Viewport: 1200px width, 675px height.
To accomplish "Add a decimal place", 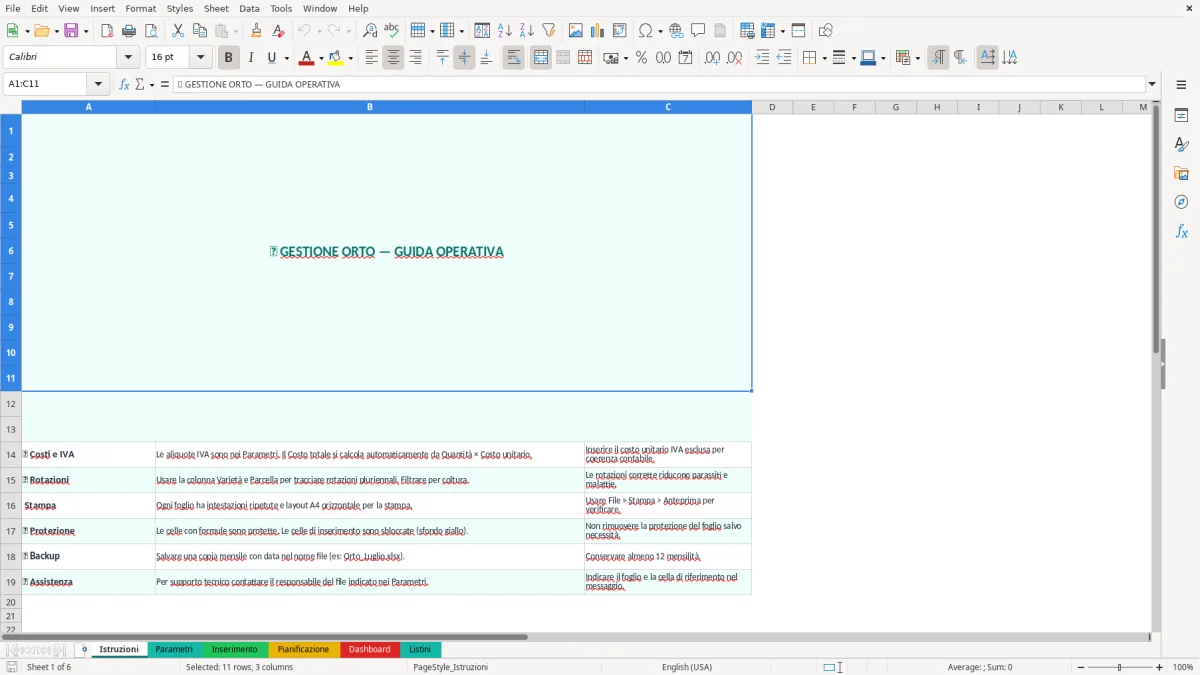I will tap(712, 58).
